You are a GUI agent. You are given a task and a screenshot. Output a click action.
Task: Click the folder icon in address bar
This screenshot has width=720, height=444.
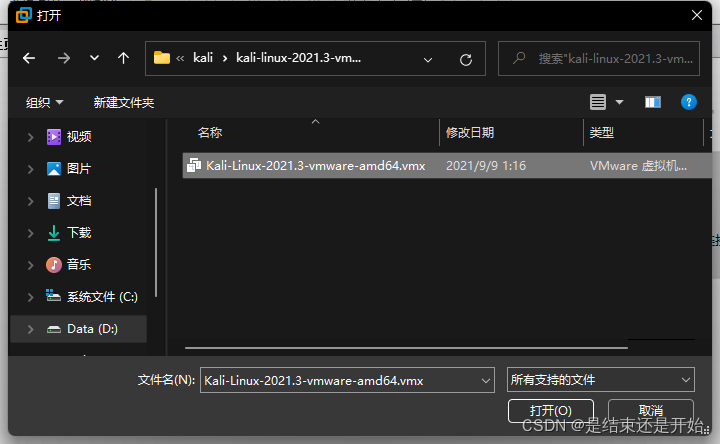(162, 58)
